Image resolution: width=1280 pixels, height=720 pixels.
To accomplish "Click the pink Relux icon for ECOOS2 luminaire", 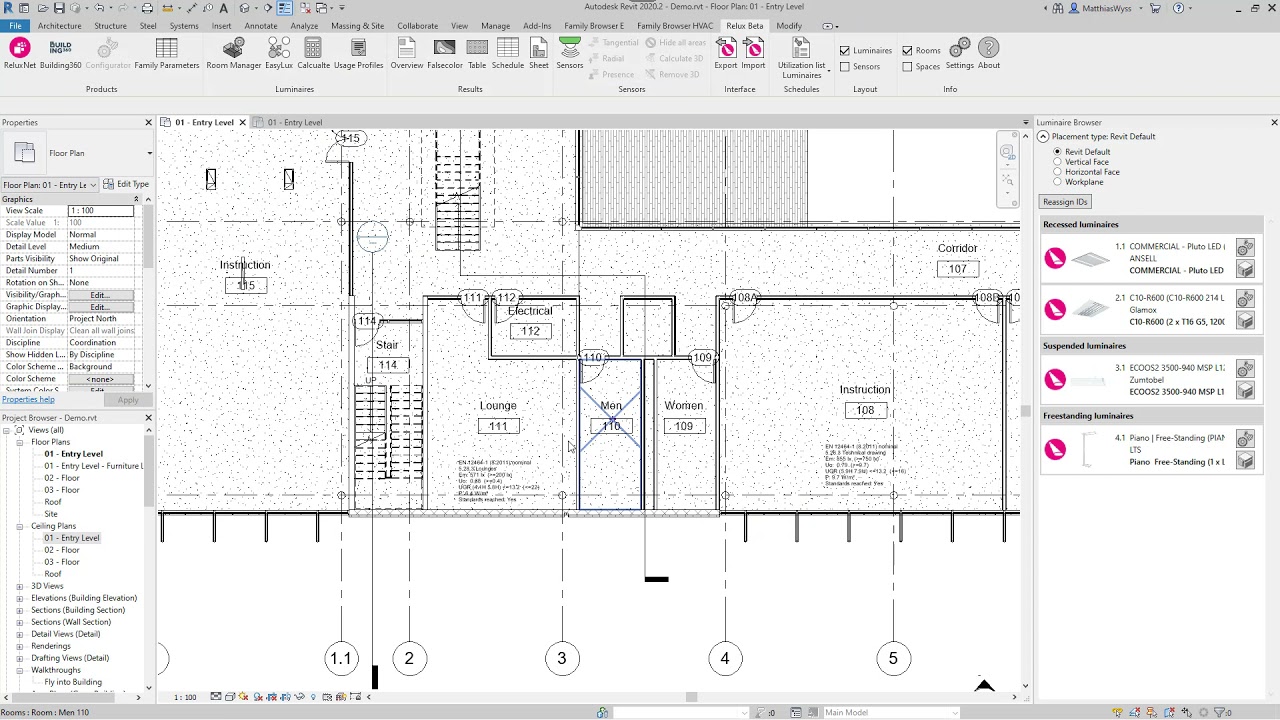I will point(1055,379).
